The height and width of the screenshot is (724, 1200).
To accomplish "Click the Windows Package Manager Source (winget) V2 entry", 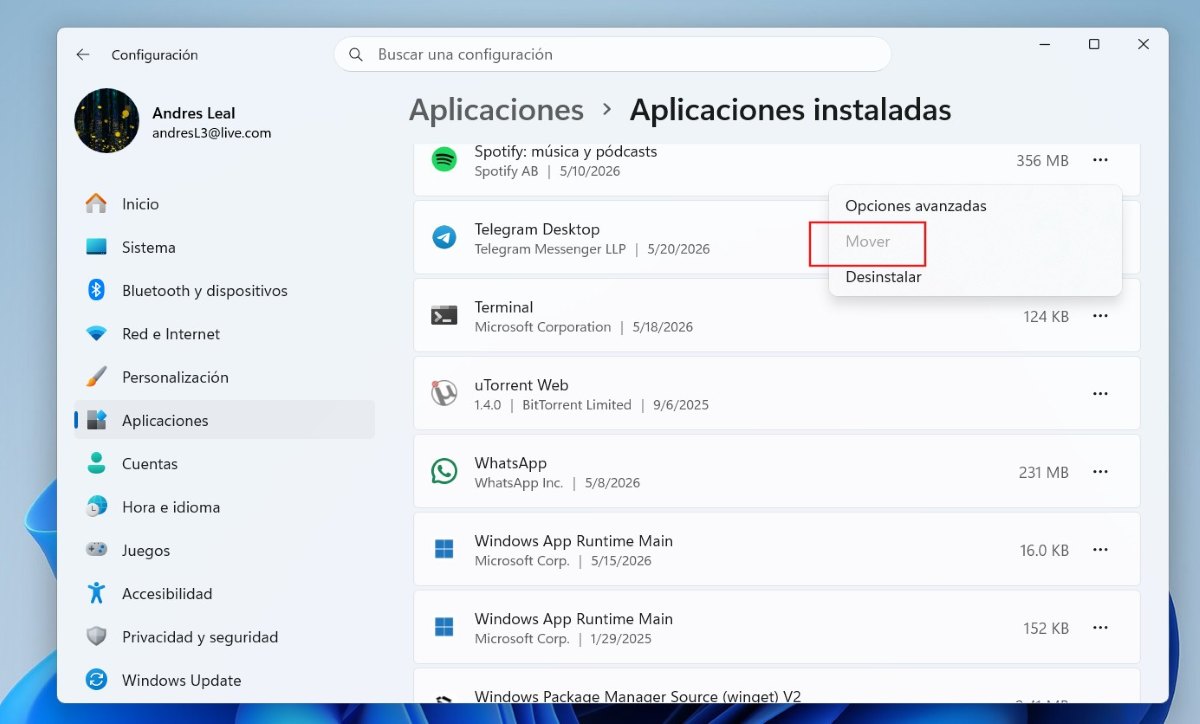I will (776, 685).
